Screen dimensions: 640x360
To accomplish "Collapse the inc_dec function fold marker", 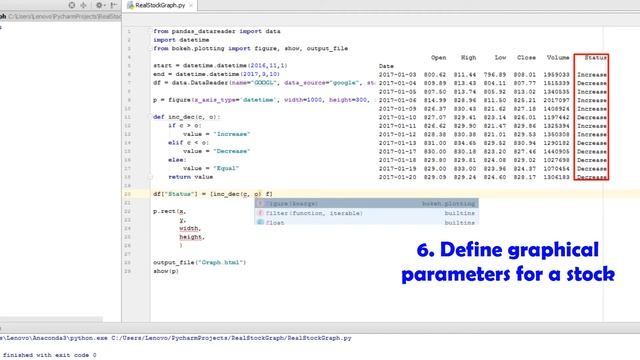I will click(x=150, y=117).
